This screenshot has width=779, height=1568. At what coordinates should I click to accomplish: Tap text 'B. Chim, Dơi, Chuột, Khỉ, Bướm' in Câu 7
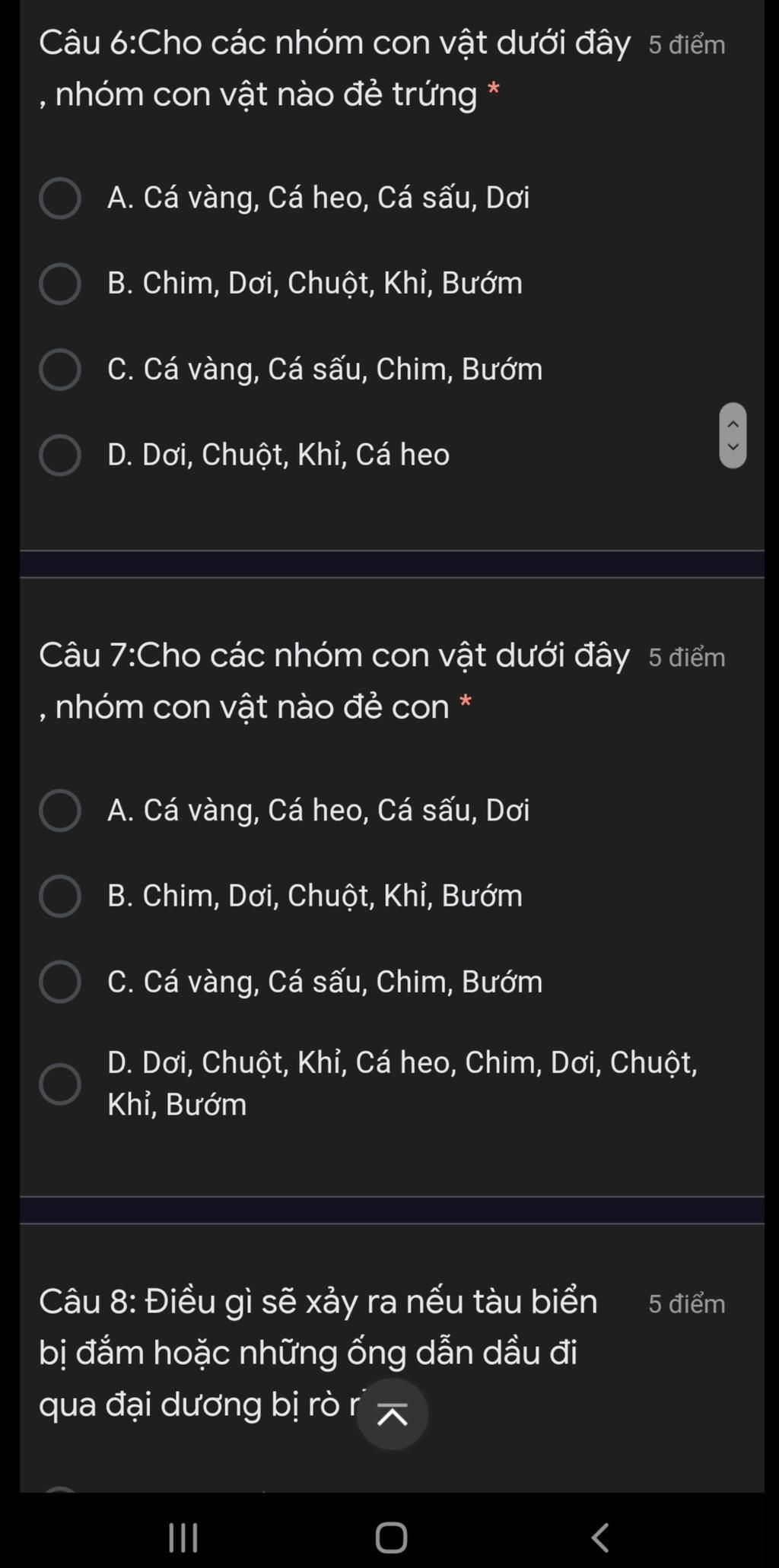click(315, 896)
